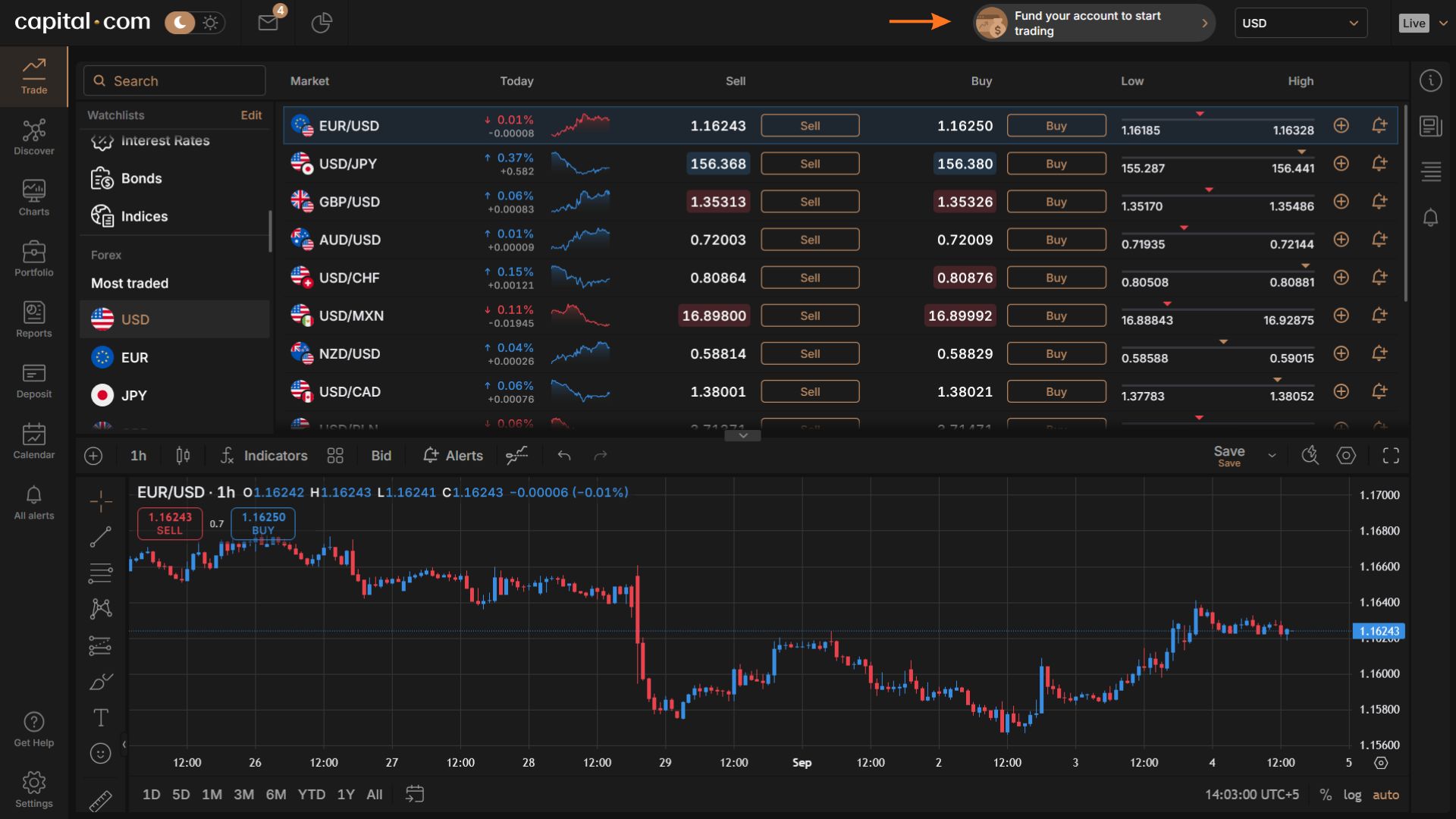Open the Portfolio section
The height and width of the screenshot is (819, 1456).
34,259
